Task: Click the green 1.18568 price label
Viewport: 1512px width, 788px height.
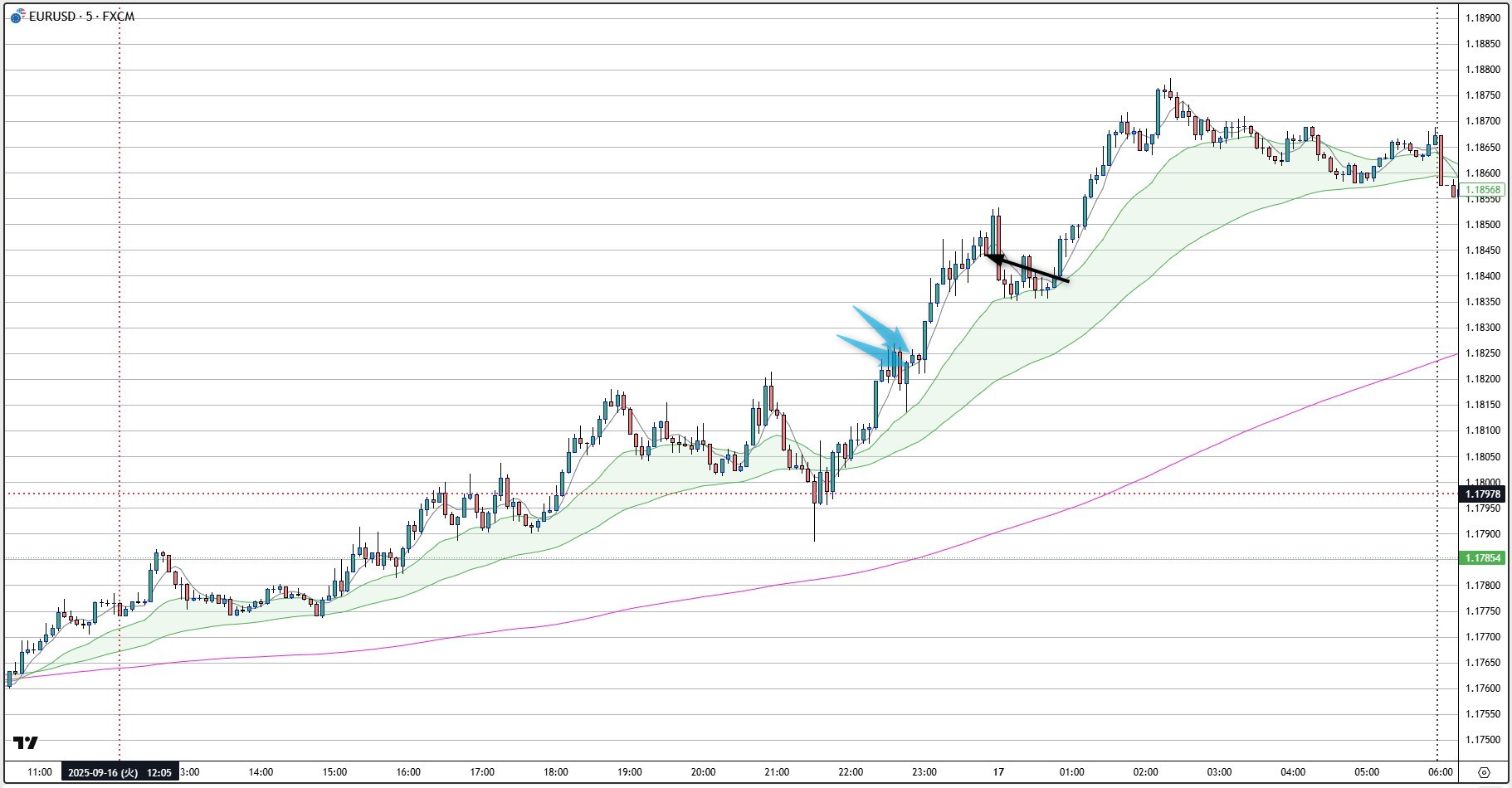Action: (x=1483, y=190)
